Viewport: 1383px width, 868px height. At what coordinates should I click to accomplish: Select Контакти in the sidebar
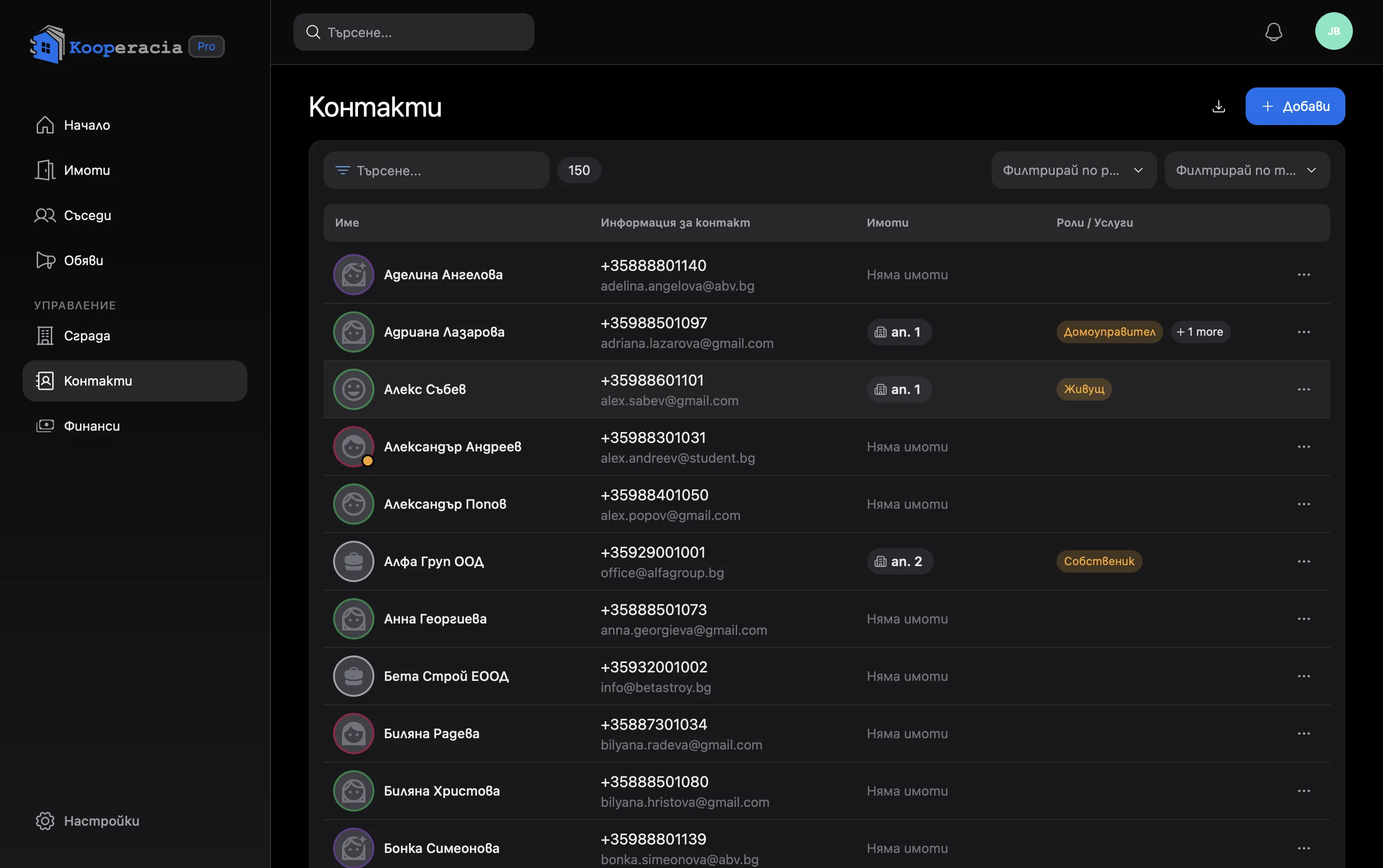[x=135, y=380]
